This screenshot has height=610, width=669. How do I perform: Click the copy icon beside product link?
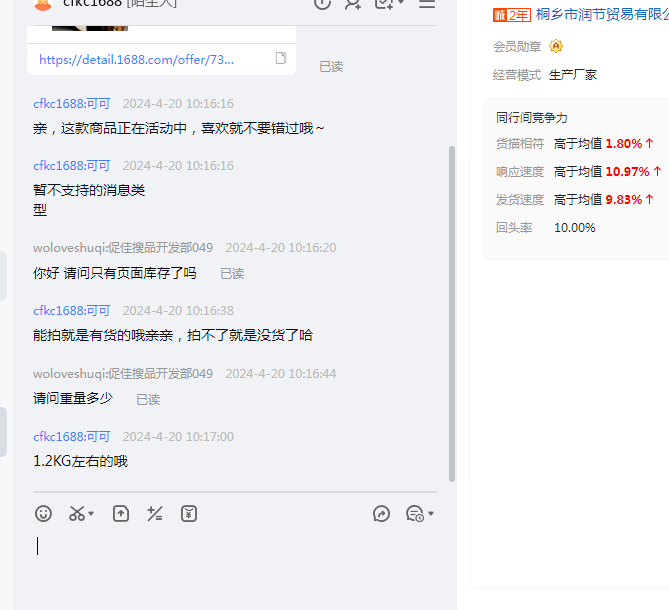click(x=281, y=59)
